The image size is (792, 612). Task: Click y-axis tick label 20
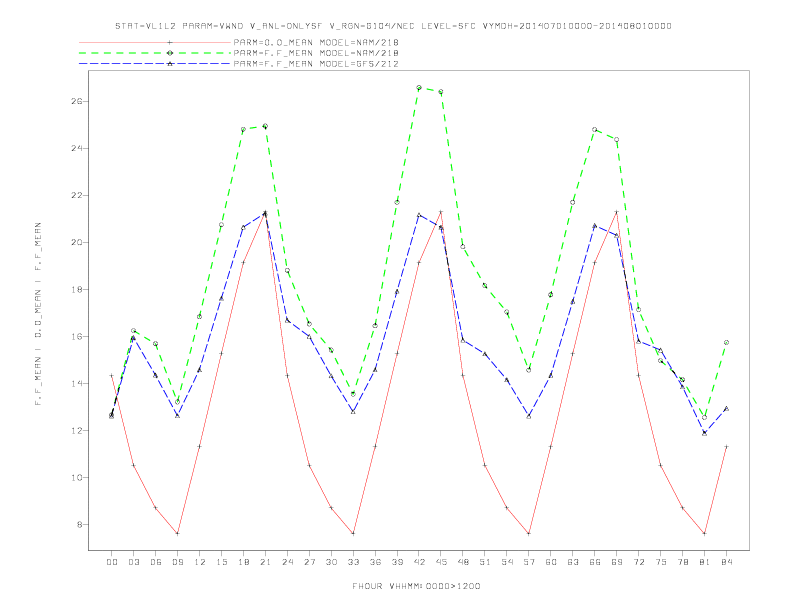tap(77, 242)
